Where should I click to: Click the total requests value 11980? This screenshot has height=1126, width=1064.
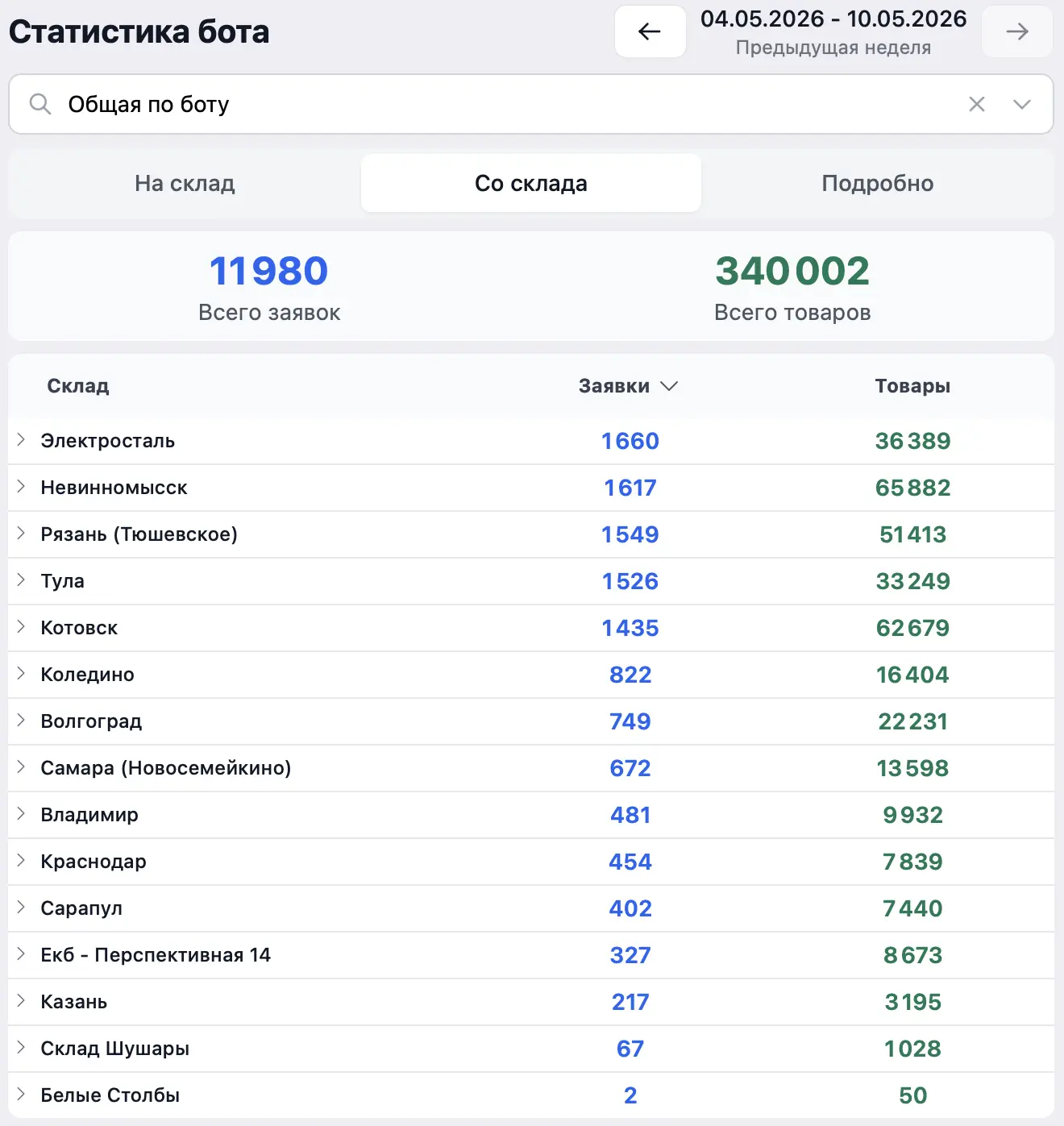pos(269,271)
